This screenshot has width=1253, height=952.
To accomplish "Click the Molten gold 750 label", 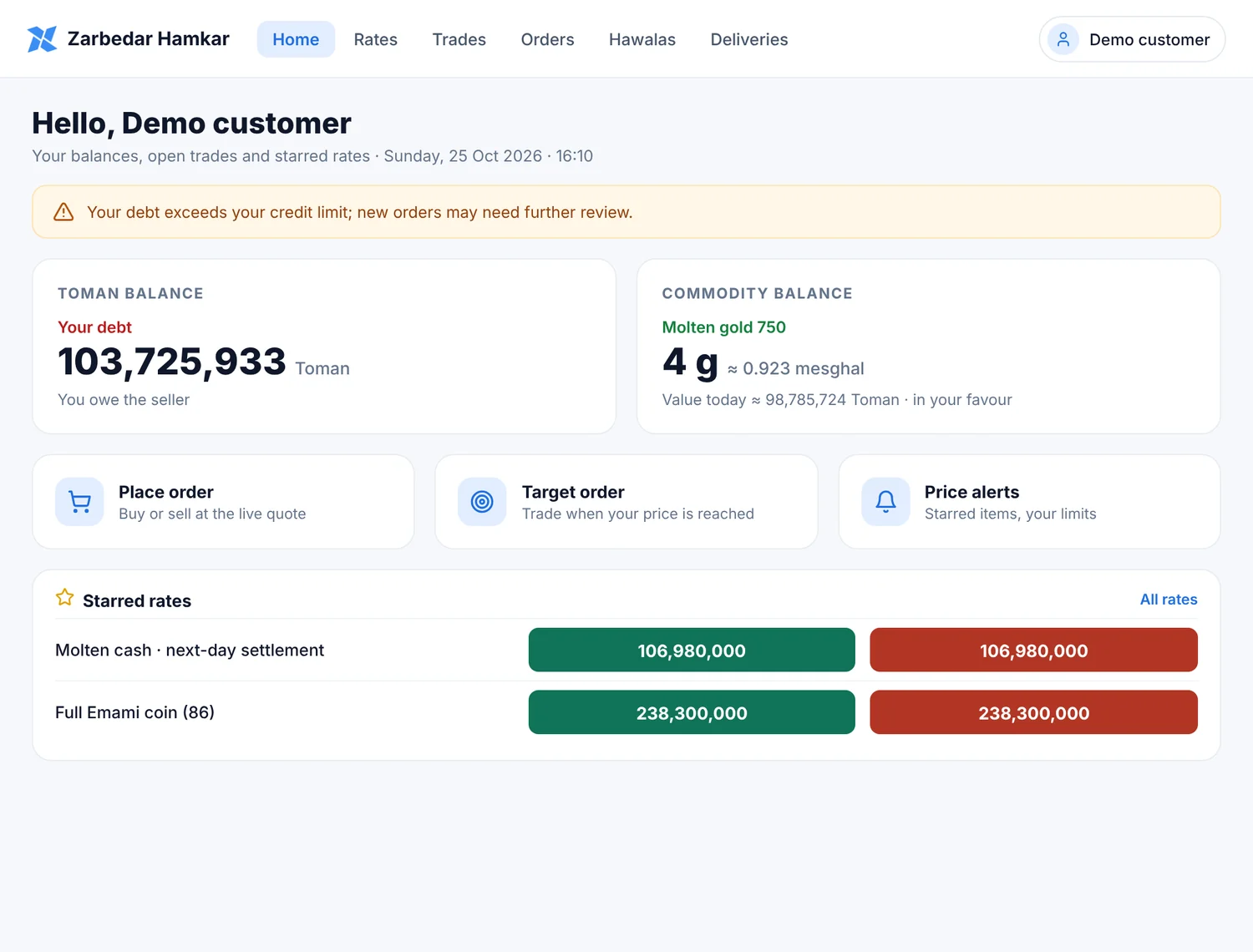I will [x=724, y=327].
